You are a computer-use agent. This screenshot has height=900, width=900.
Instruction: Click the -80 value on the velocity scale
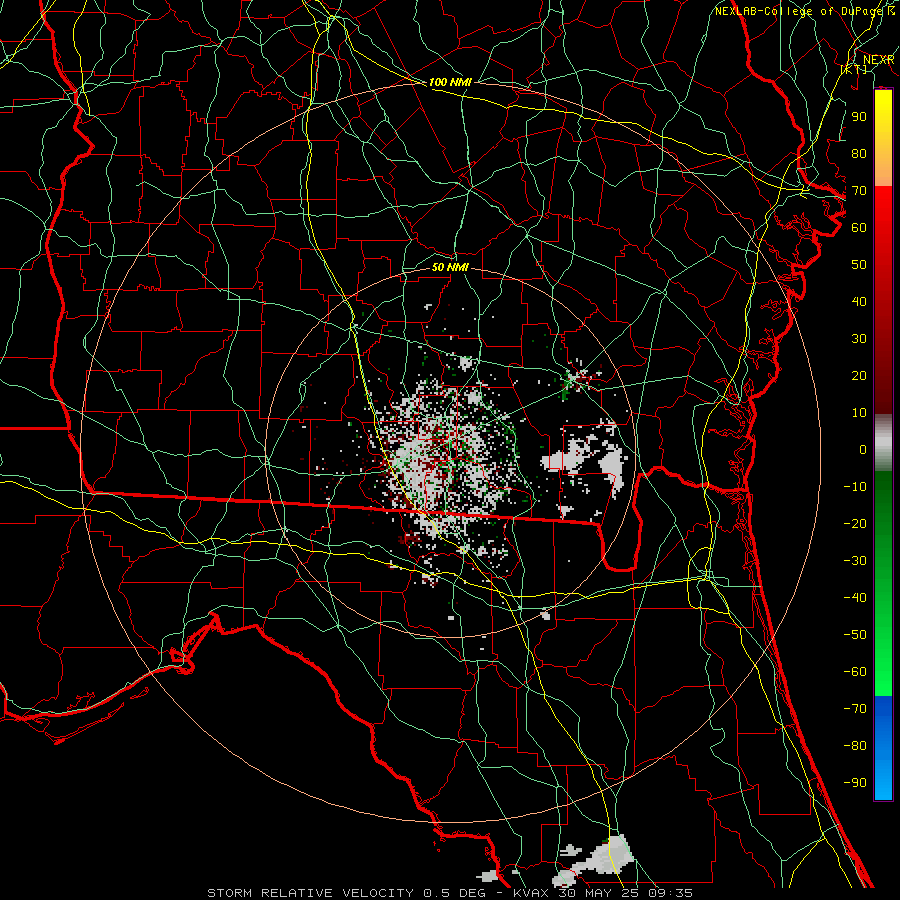click(x=855, y=746)
